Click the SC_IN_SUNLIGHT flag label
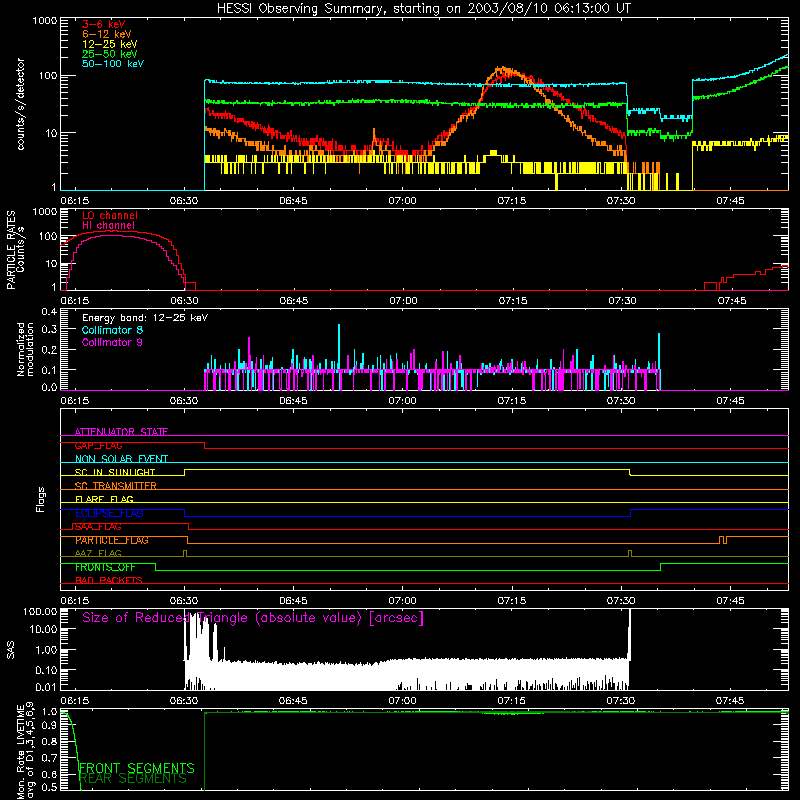 pyautogui.click(x=115, y=472)
